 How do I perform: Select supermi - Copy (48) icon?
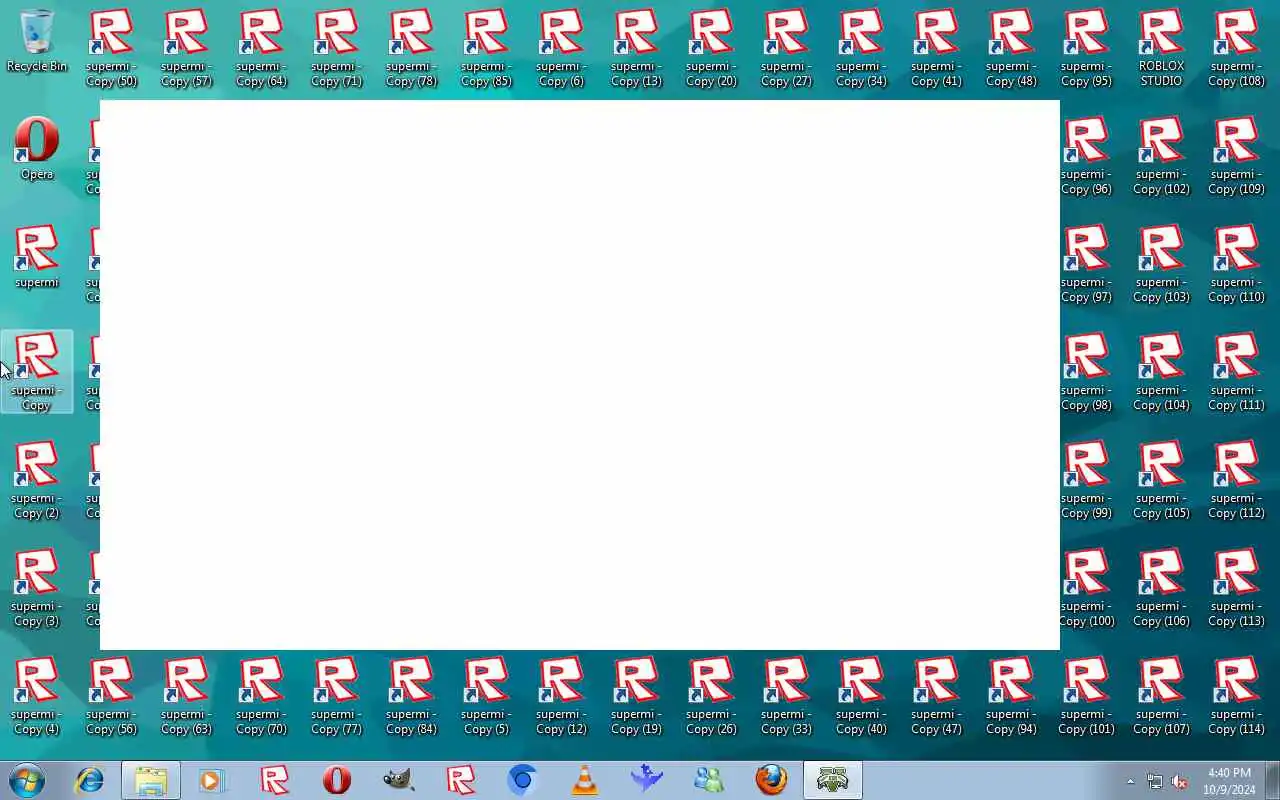tap(1011, 48)
